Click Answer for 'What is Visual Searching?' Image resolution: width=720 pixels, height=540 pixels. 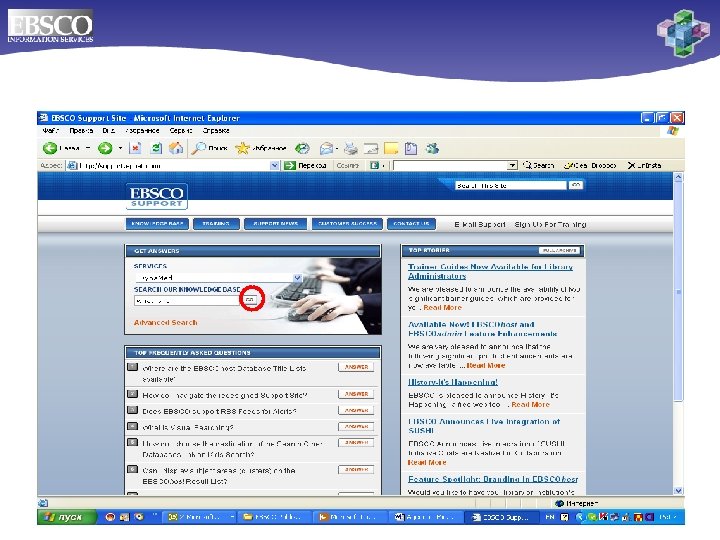point(356,427)
